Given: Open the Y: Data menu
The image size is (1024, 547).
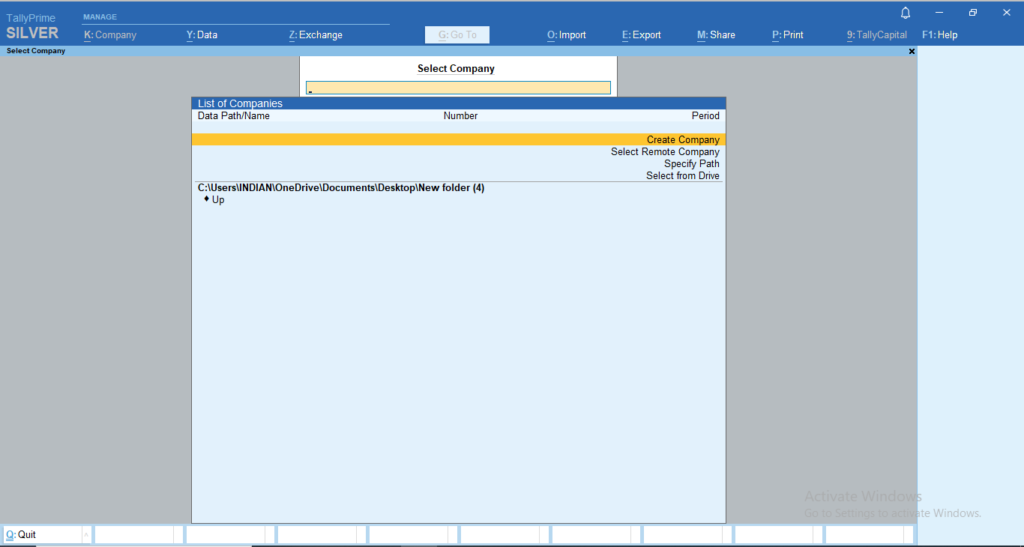Looking at the screenshot, I should click(x=202, y=35).
